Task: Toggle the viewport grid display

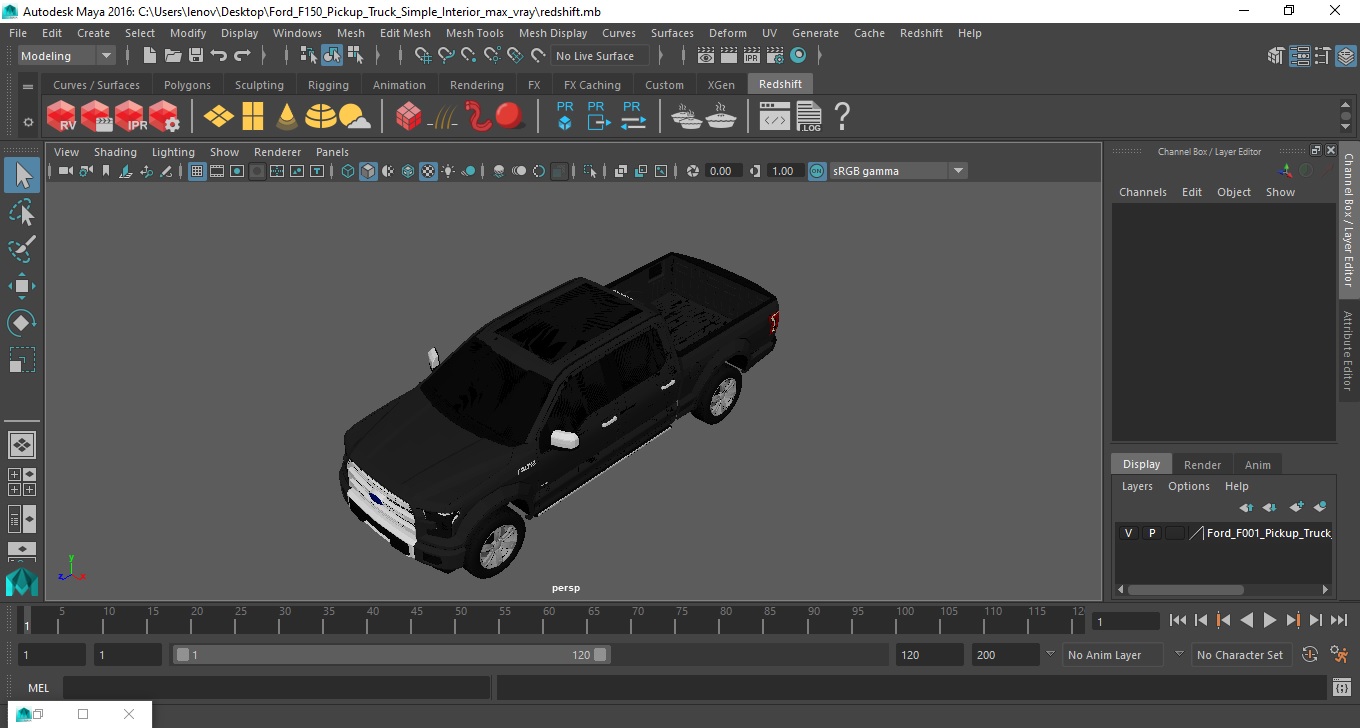Action: pos(197,171)
